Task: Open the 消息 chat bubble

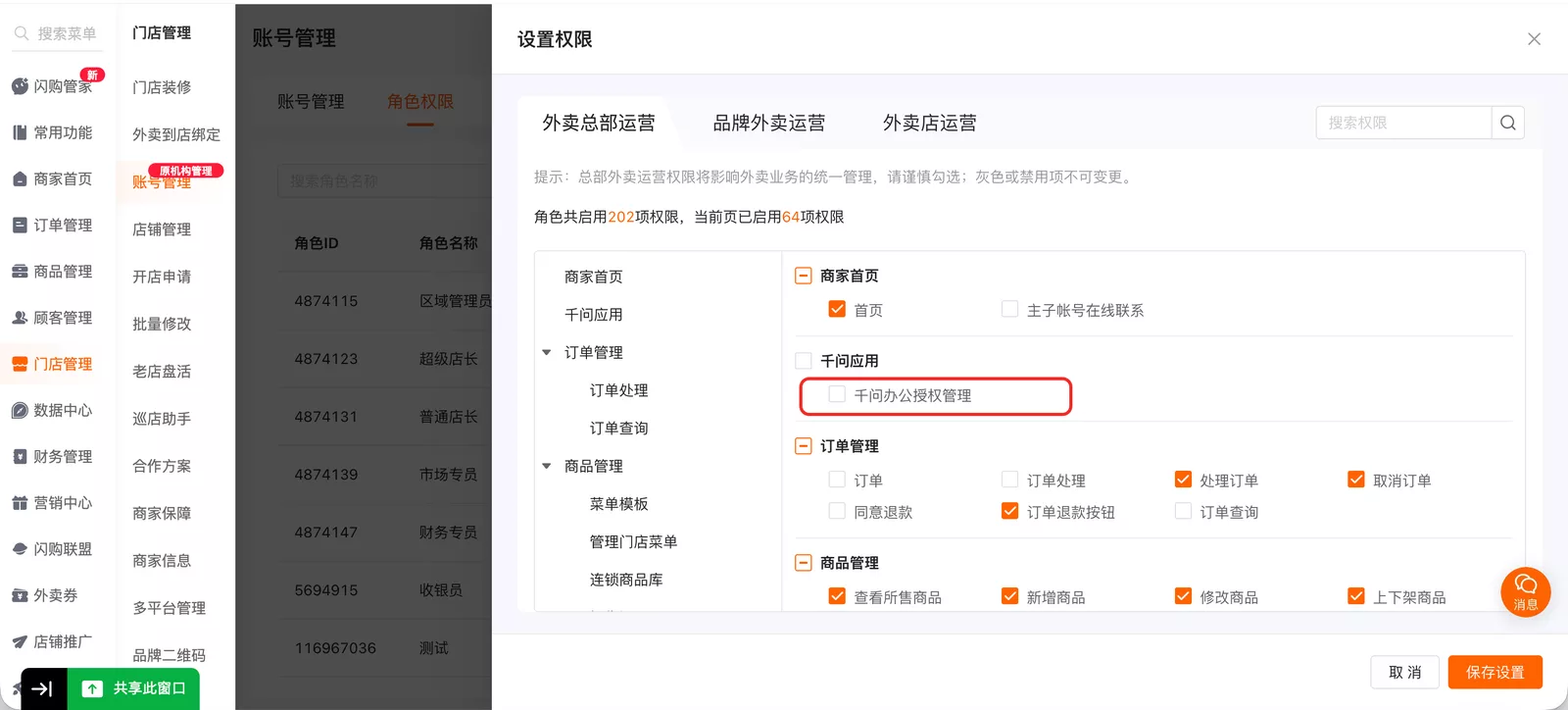Action: tap(1526, 592)
